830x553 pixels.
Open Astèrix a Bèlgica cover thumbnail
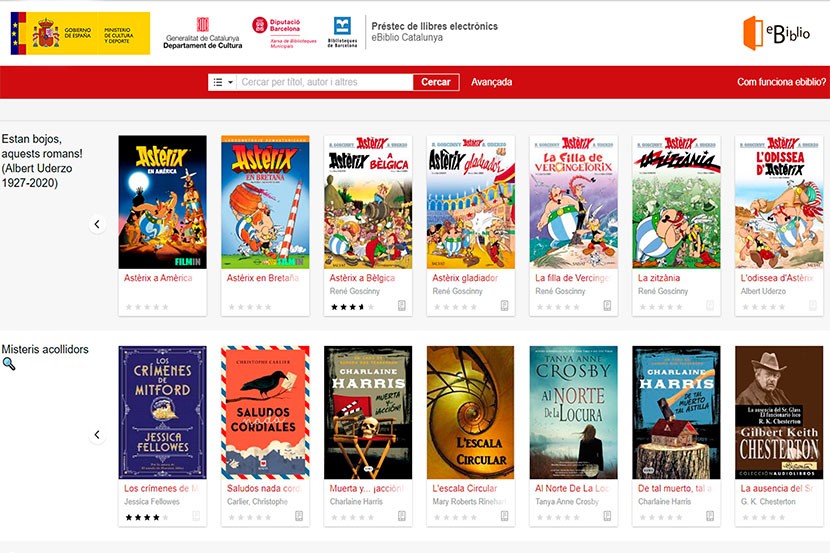click(x=368, y=202)
